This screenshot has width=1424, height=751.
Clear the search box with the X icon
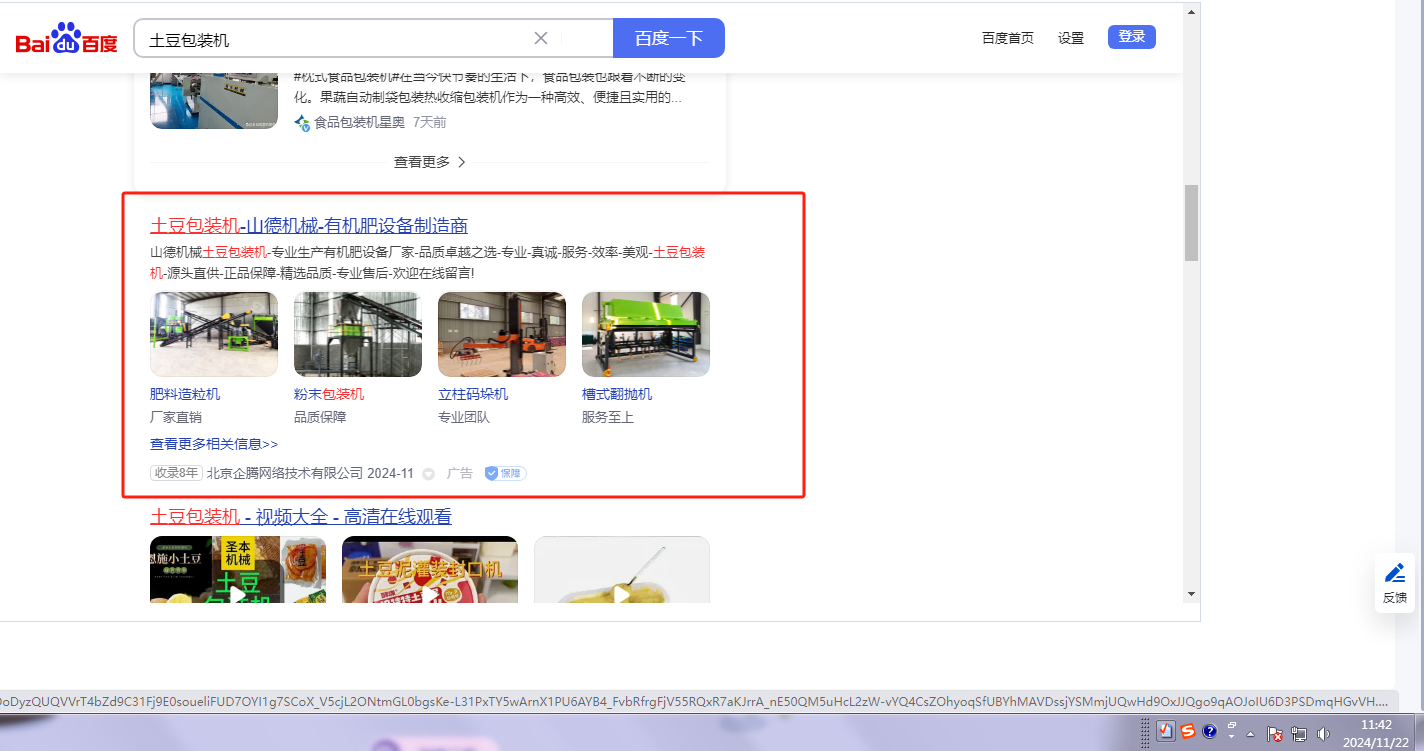(x=541, y=38)
